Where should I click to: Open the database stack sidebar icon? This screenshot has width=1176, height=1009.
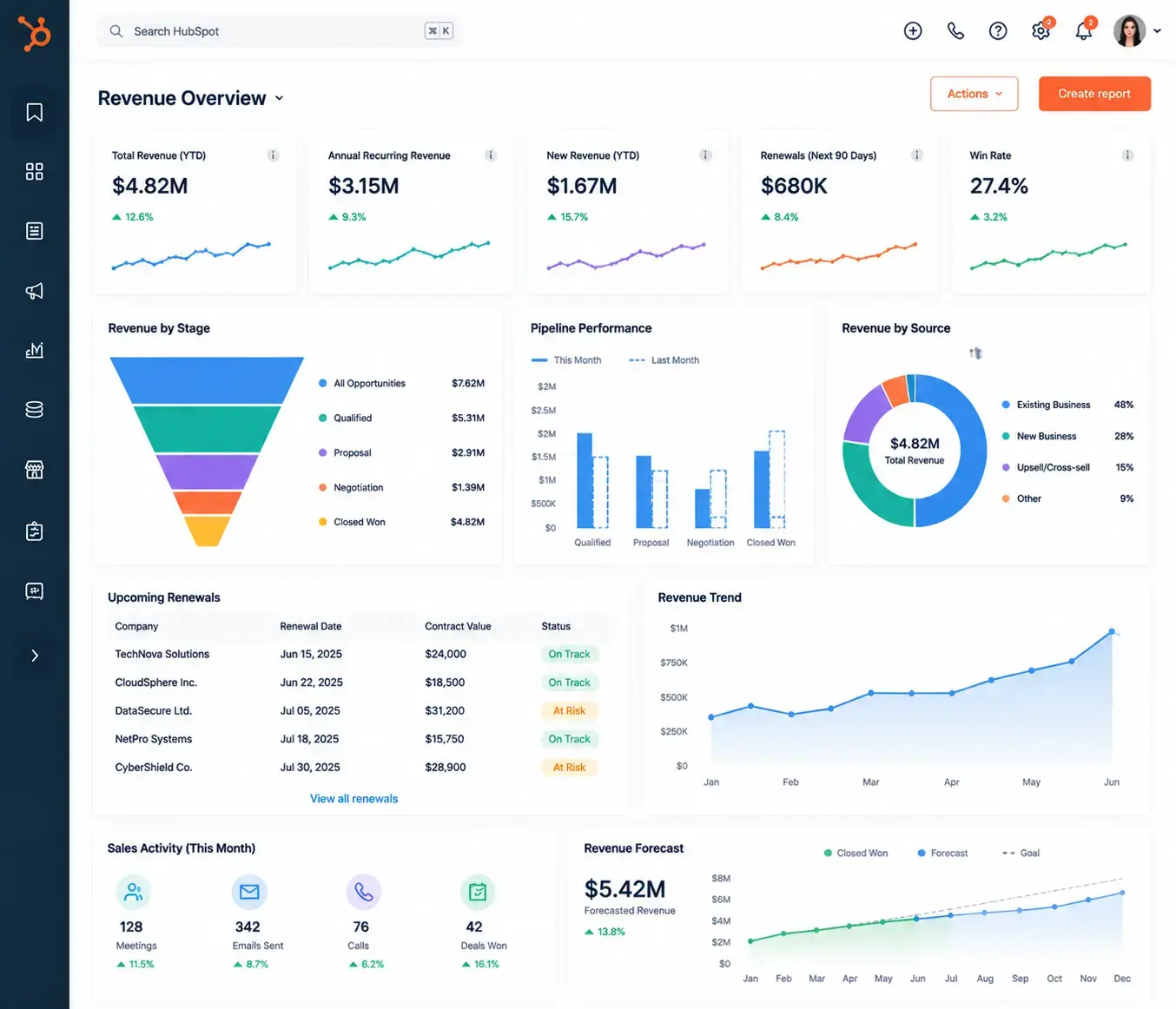(x=35, y=409)
